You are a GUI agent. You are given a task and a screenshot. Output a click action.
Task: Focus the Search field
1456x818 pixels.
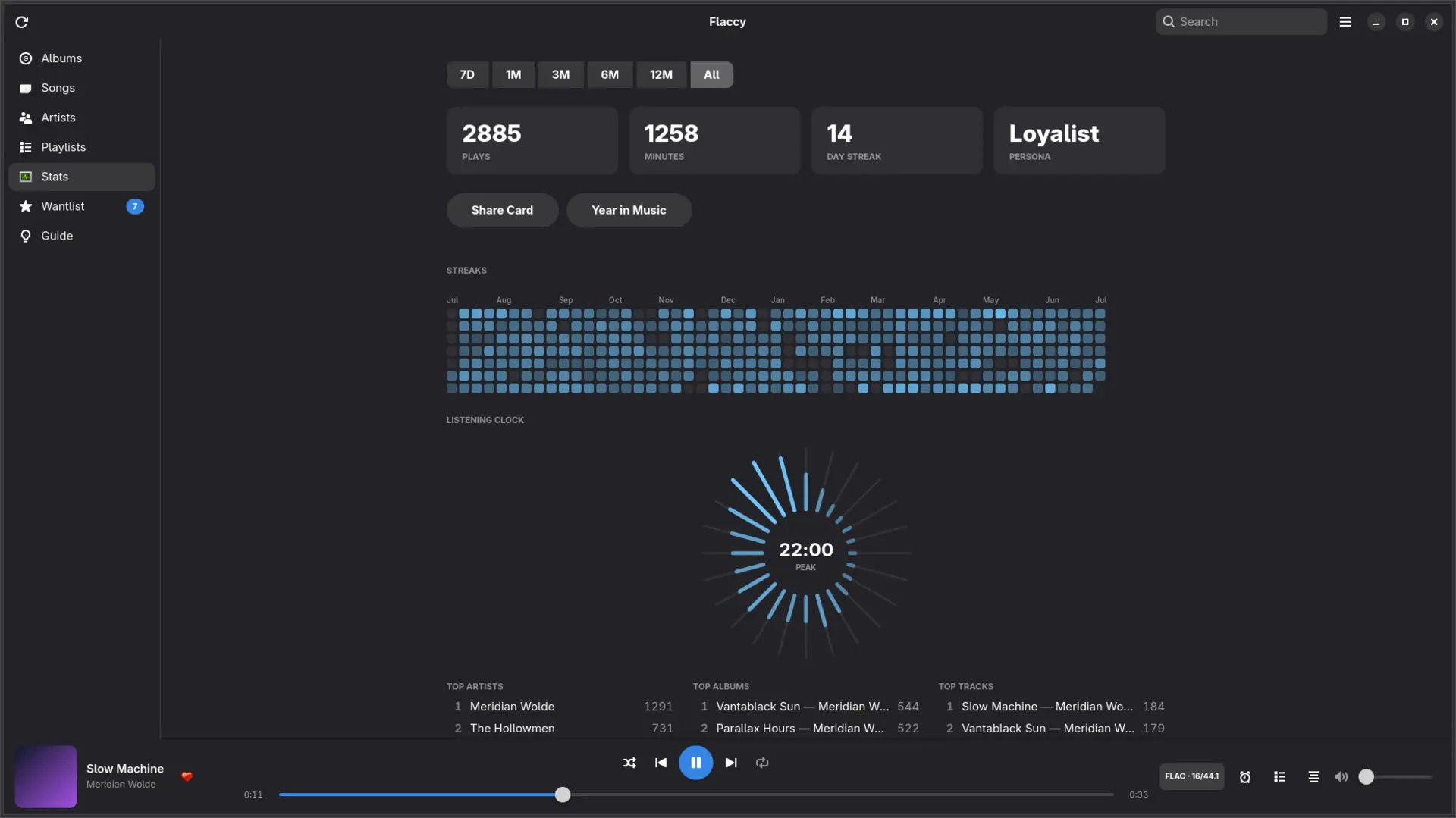1241,22
